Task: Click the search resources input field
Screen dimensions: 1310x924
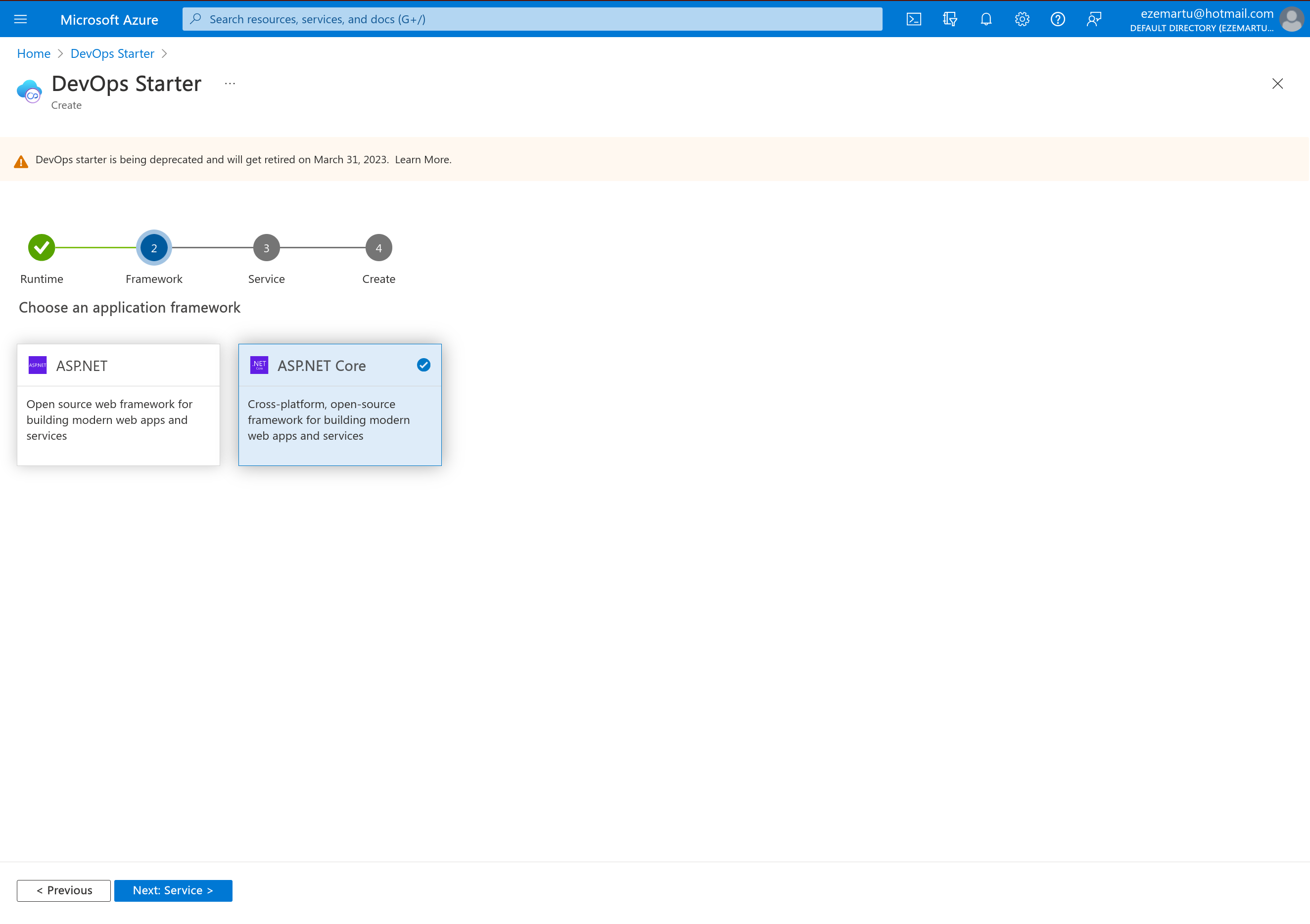Action: pyautogui.click(x=531, y=19)
